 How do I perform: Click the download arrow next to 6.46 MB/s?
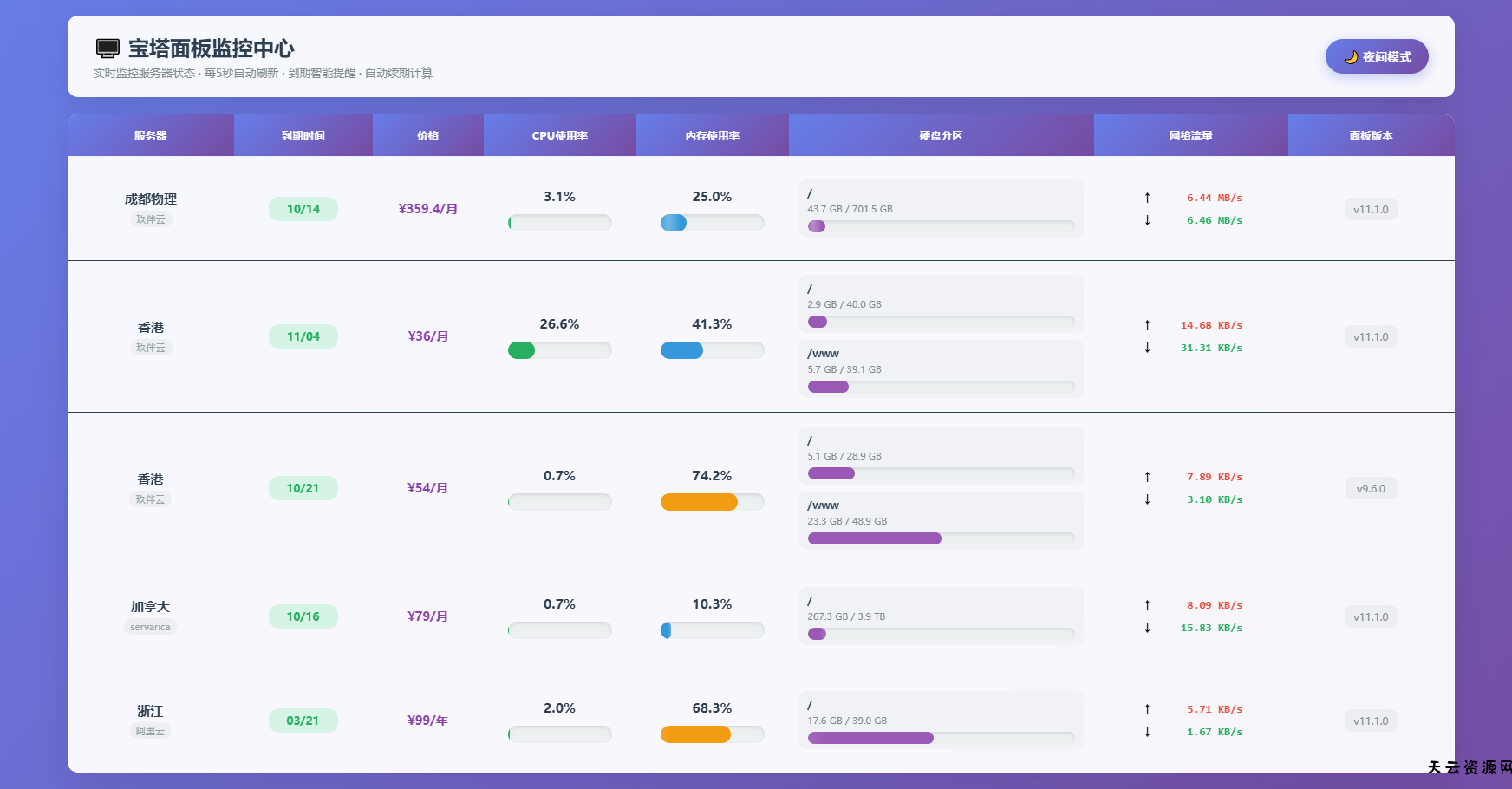pyautogui.click(x=1147, y=220)
